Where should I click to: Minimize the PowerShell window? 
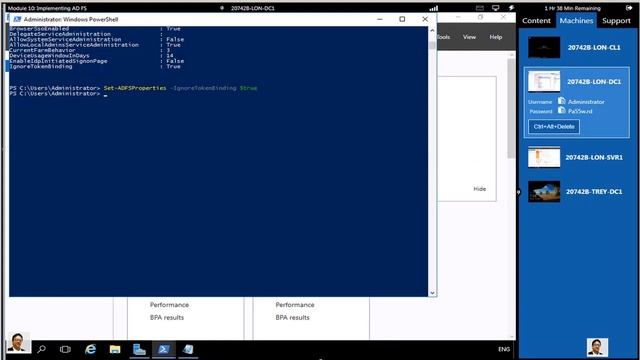(x=380, y=19)
